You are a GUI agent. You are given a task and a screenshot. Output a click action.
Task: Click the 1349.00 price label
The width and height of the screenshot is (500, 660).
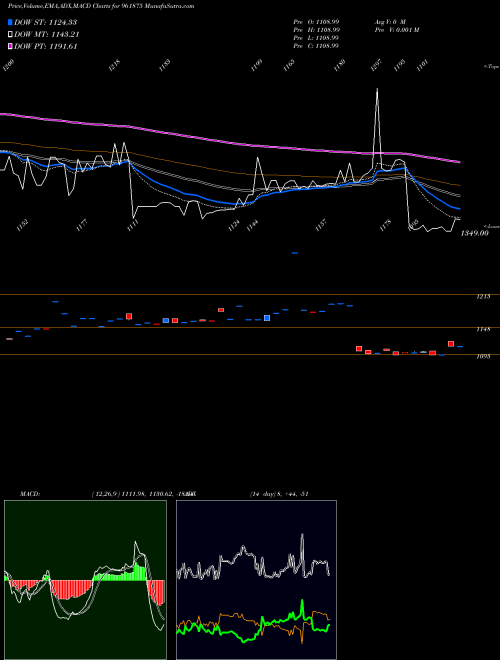click(x=474, y=233)
